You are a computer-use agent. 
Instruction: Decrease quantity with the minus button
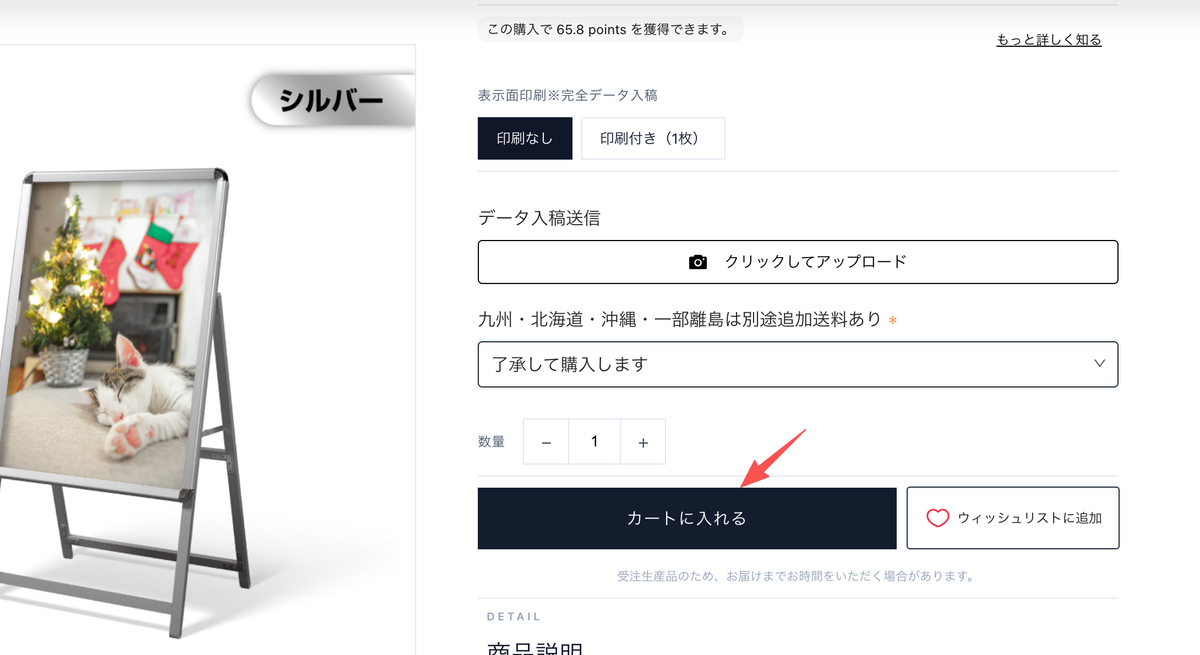[546, 442]
